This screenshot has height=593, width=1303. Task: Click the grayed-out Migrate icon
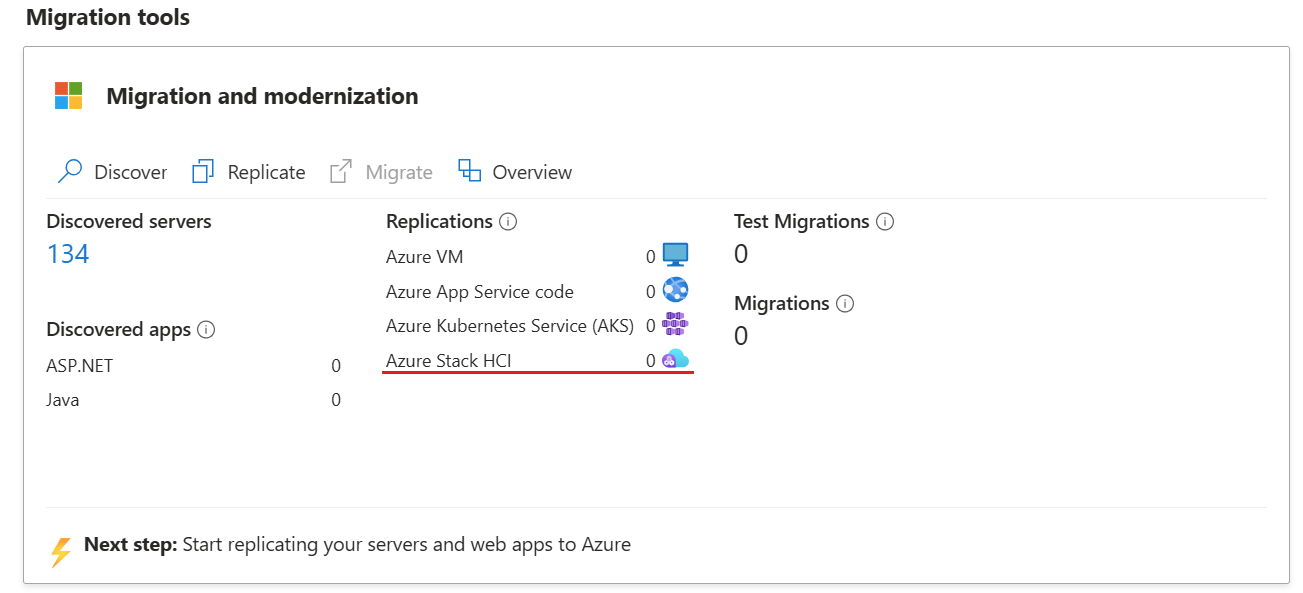tap(341, 171)
